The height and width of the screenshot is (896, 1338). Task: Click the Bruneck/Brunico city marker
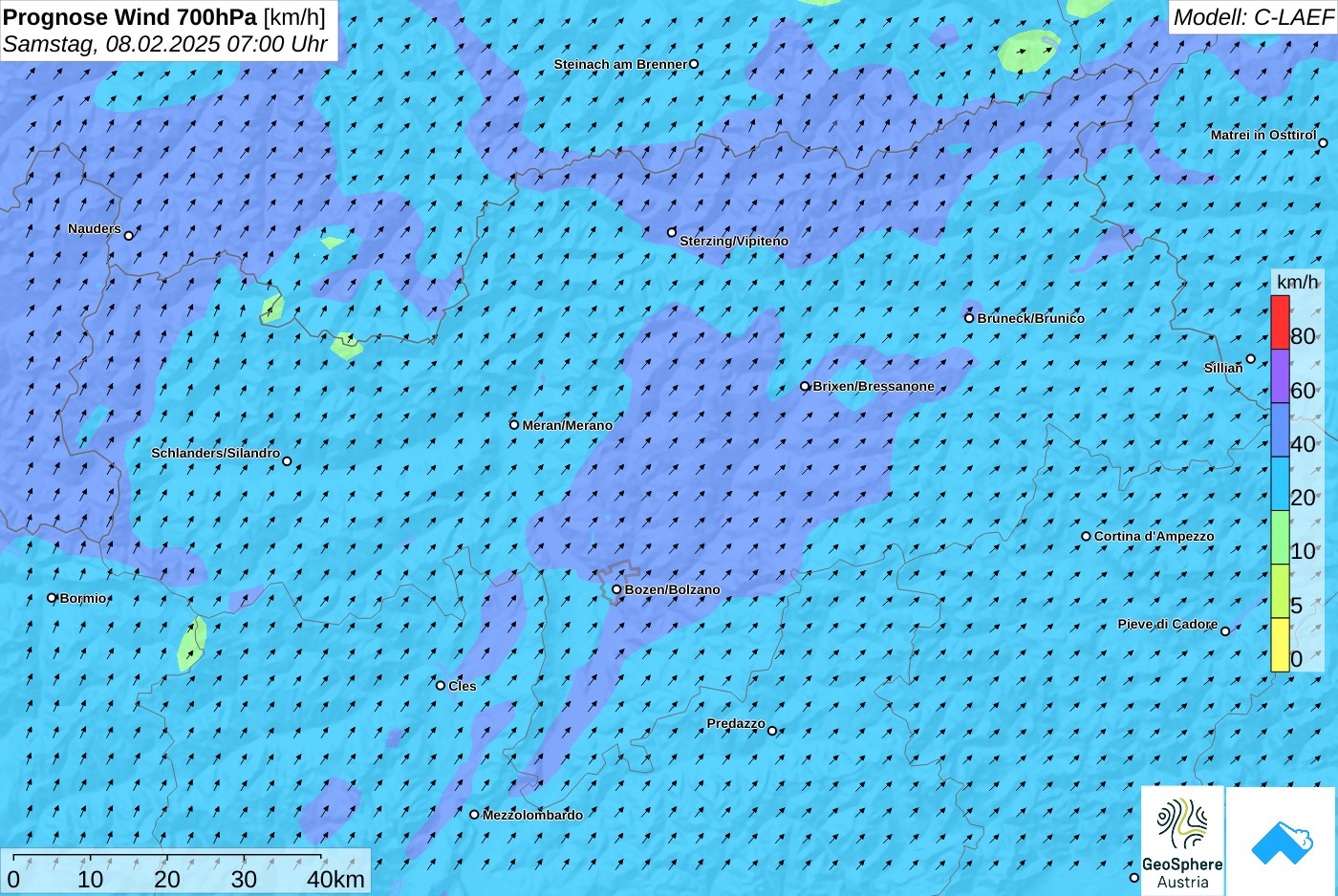point(969,318)
